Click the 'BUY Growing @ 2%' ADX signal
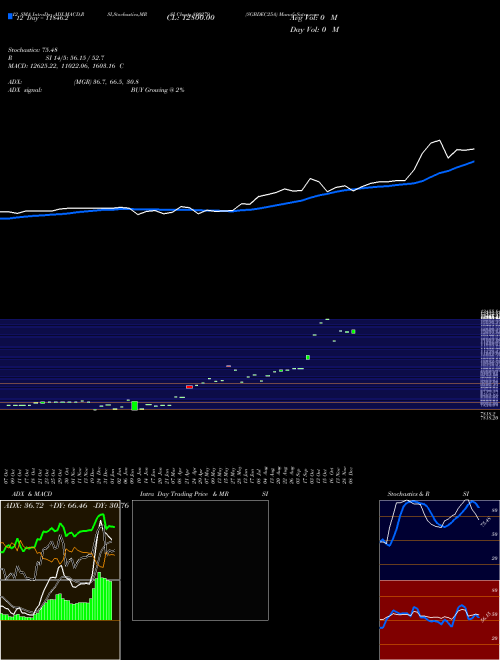This screenshot has height=660, width=500. click(157, 90)
